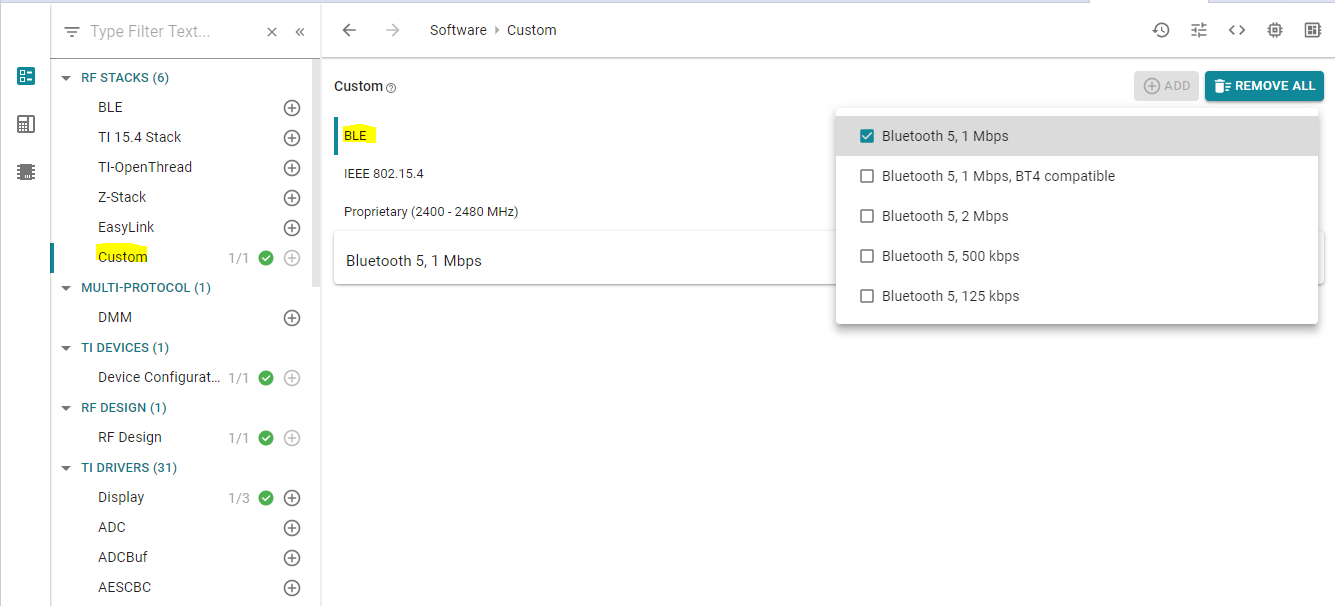This screenshot has width=1335, height=606.
Task: Select the teal Software panel icon in sidebar
Action: (24, 75)
